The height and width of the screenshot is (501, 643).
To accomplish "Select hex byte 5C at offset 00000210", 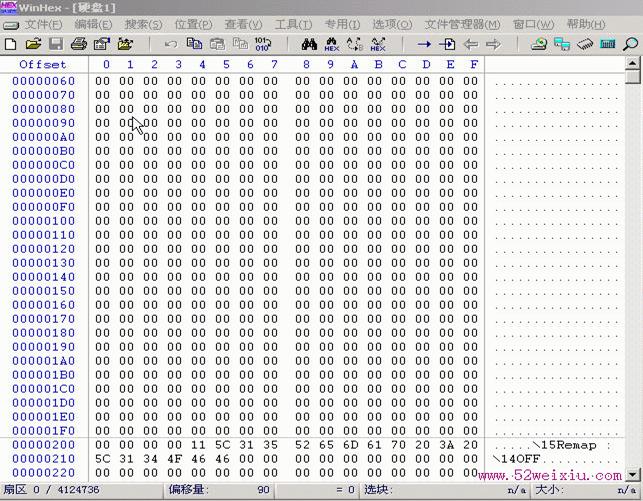I will 103,459.
